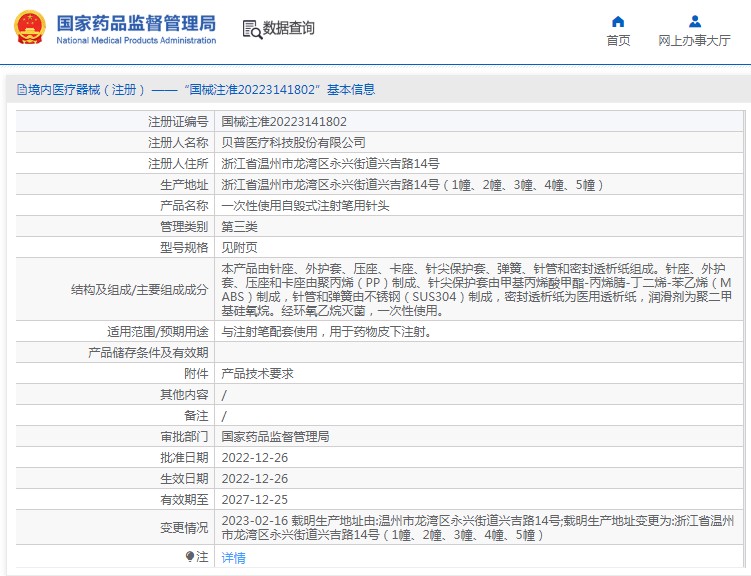751x576 pixels.
Task: Select registration number 国械注准20223141802 in table
Action: point(284,122)
